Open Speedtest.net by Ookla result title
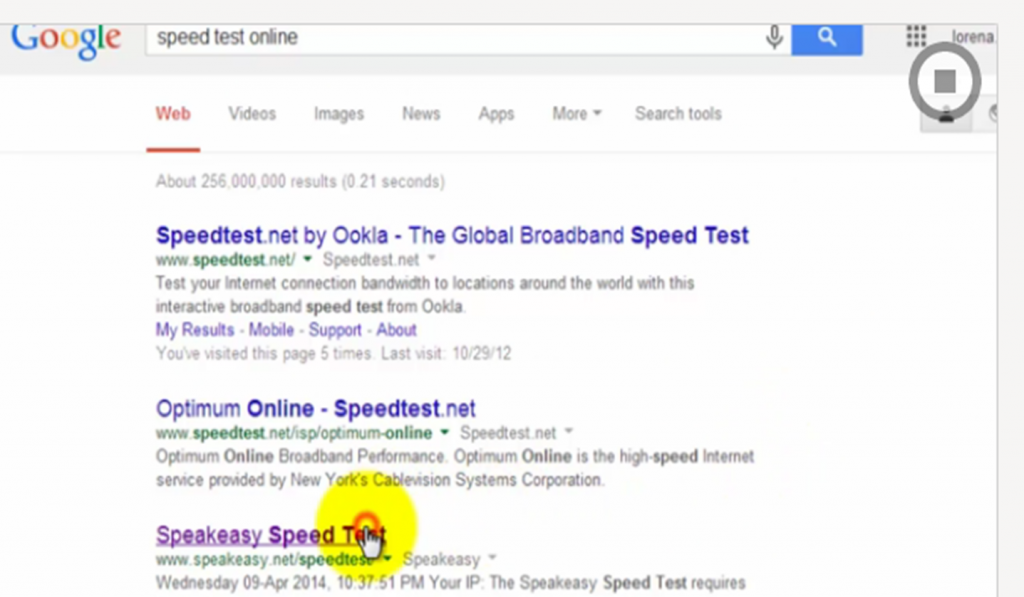Viewport: 1024px width, 597px height. click(452, 235)
